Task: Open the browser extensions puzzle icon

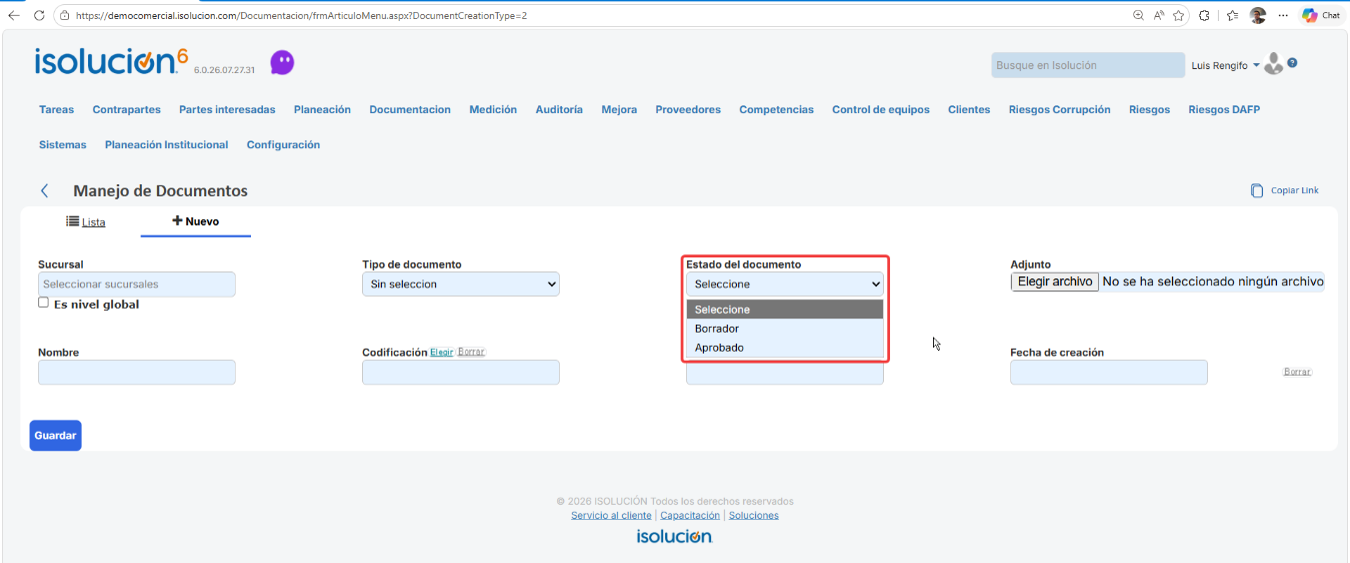Action: click(1205, 15)
